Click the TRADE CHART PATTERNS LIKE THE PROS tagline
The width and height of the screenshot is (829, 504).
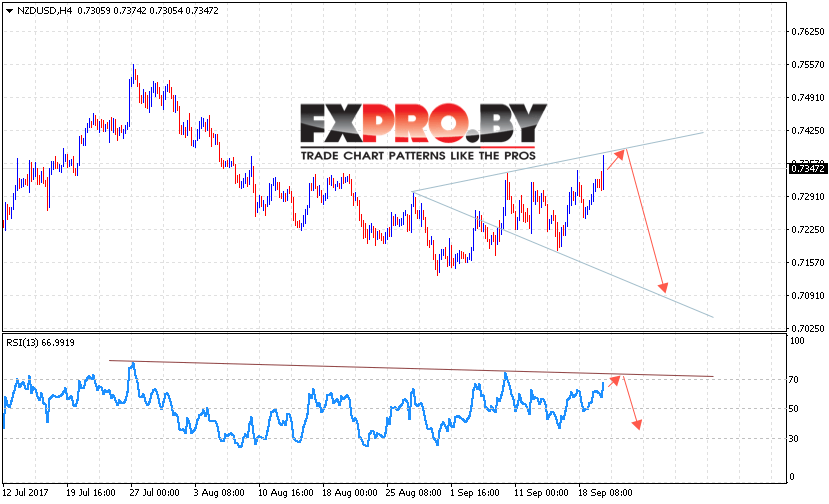(x=418, y=155)
